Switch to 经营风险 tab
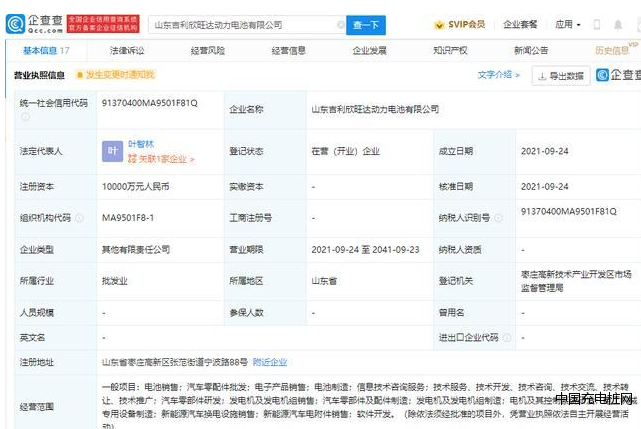The width and height of the screenshot is (641, 429). coord(208,51)
